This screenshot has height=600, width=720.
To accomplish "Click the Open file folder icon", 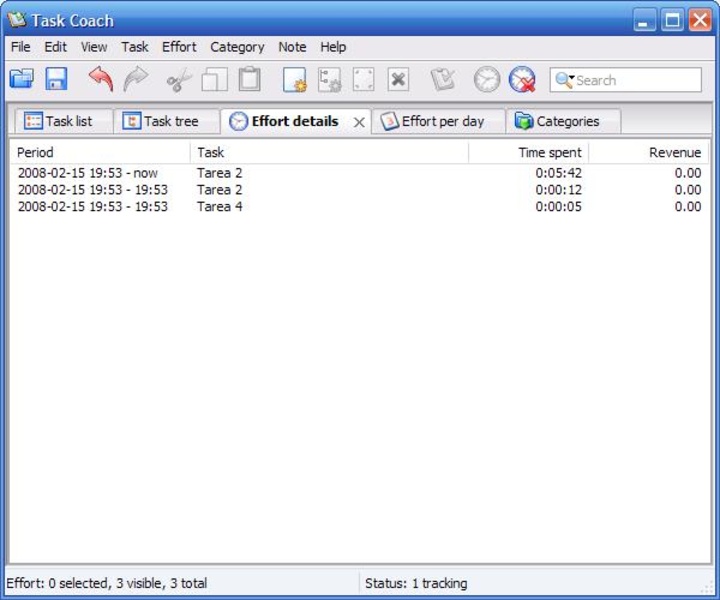I will tap(21, 80).
